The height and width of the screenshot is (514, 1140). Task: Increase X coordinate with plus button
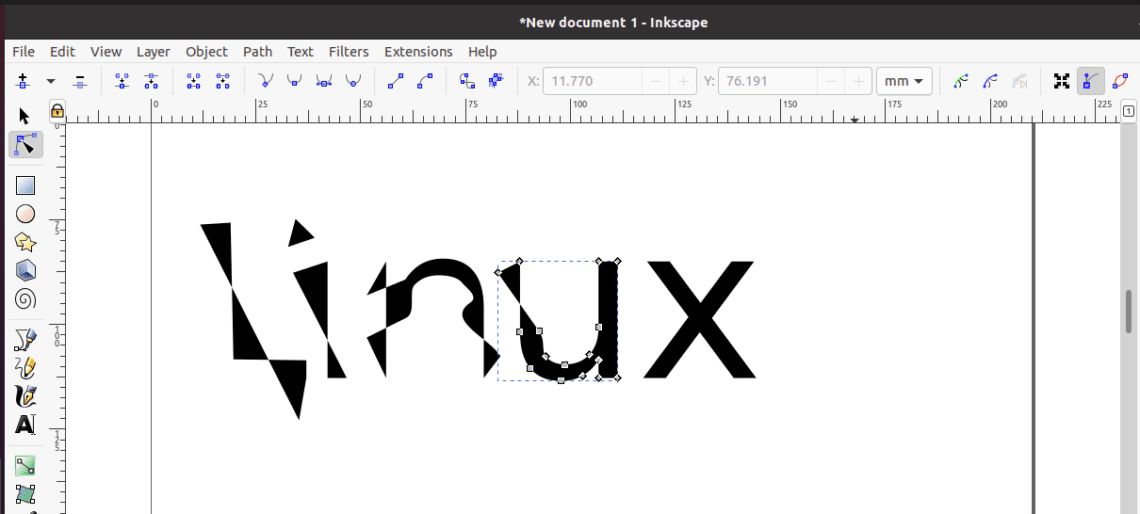683,81
